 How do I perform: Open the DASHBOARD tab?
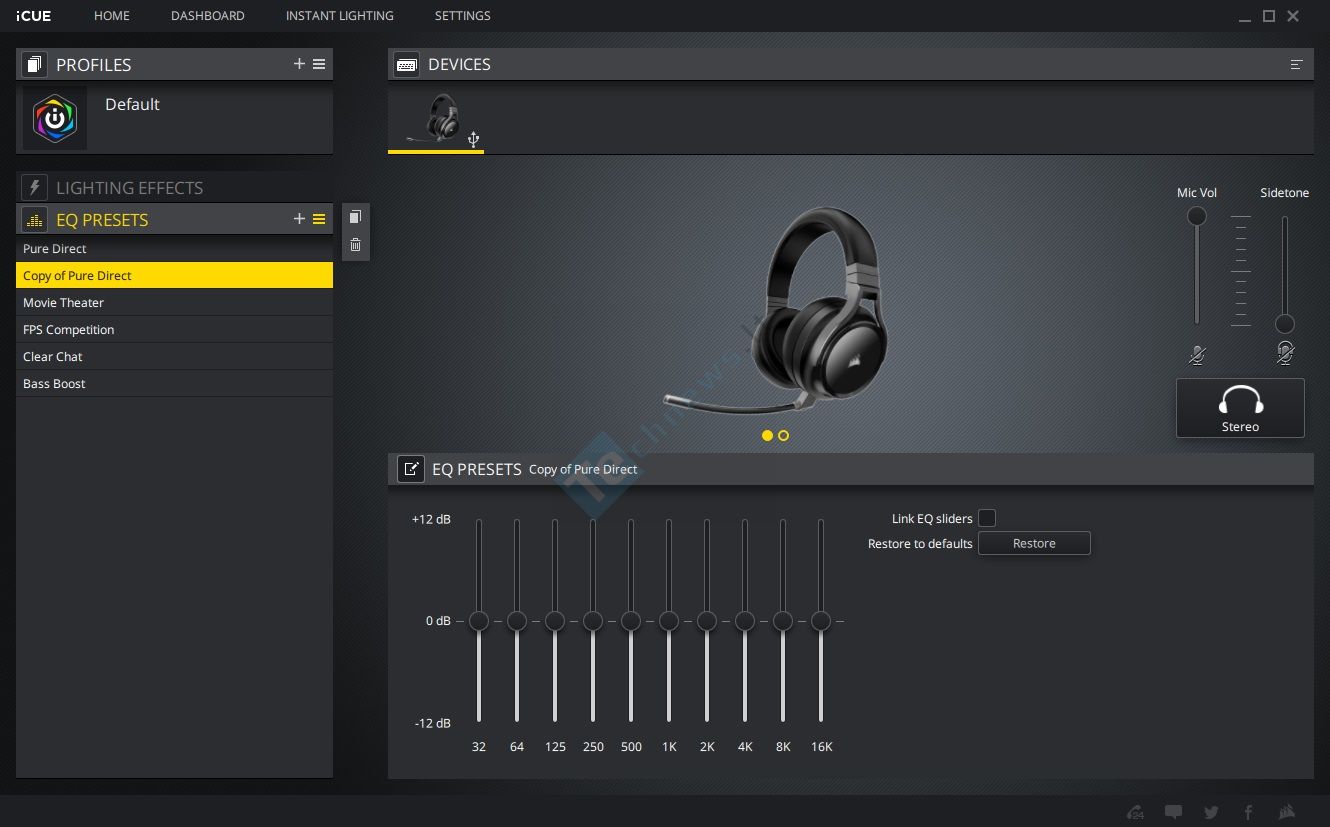(x=208, y=16)
